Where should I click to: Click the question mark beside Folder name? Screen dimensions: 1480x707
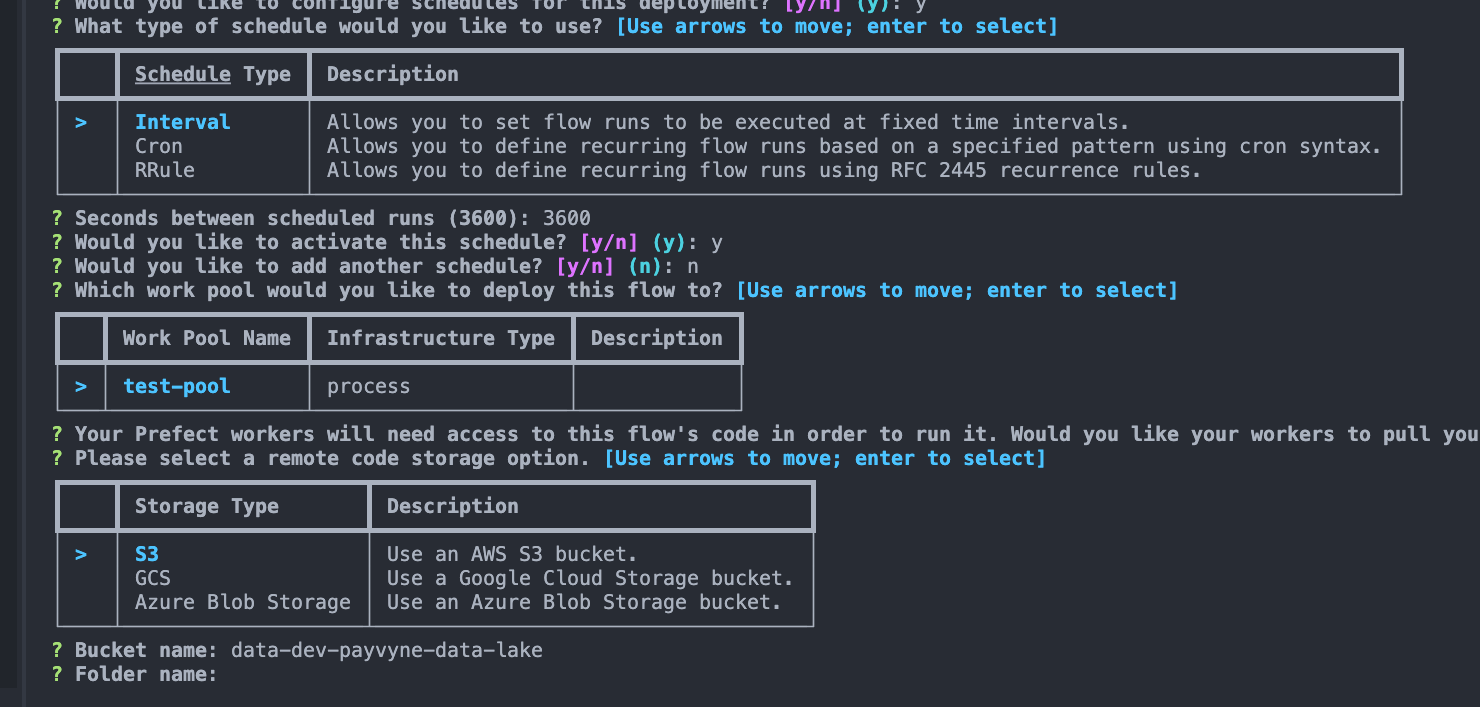tap(57, 674)
